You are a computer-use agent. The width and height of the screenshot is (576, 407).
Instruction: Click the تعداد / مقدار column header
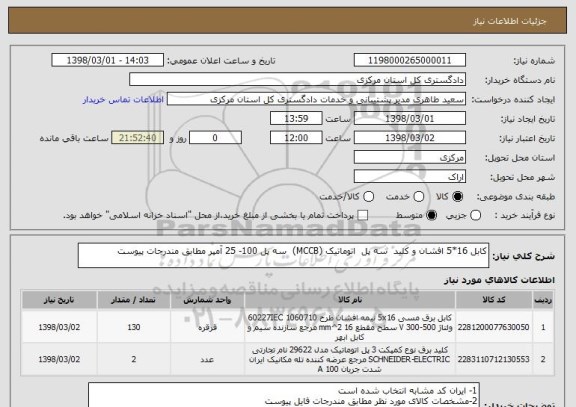(134, 300)
